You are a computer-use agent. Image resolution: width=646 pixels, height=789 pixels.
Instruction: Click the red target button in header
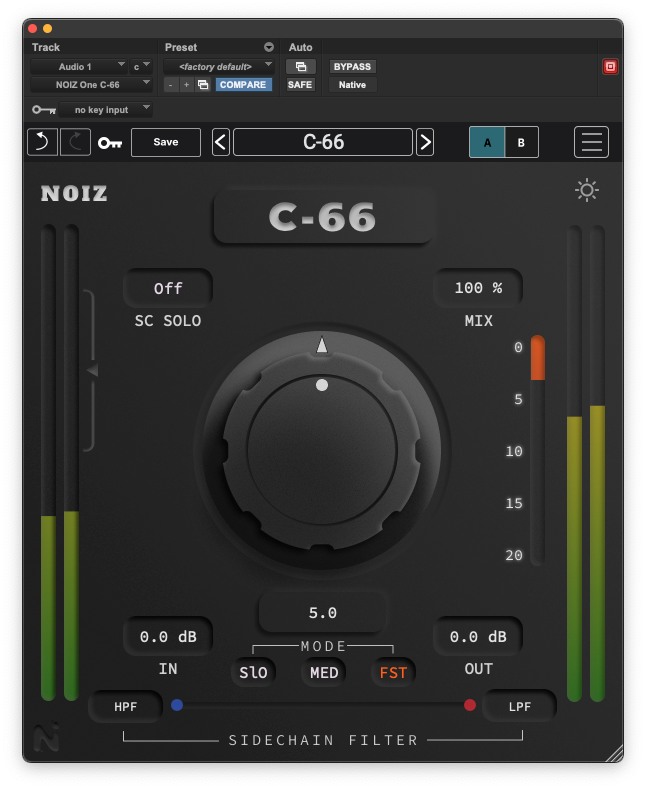pos(610,67)
